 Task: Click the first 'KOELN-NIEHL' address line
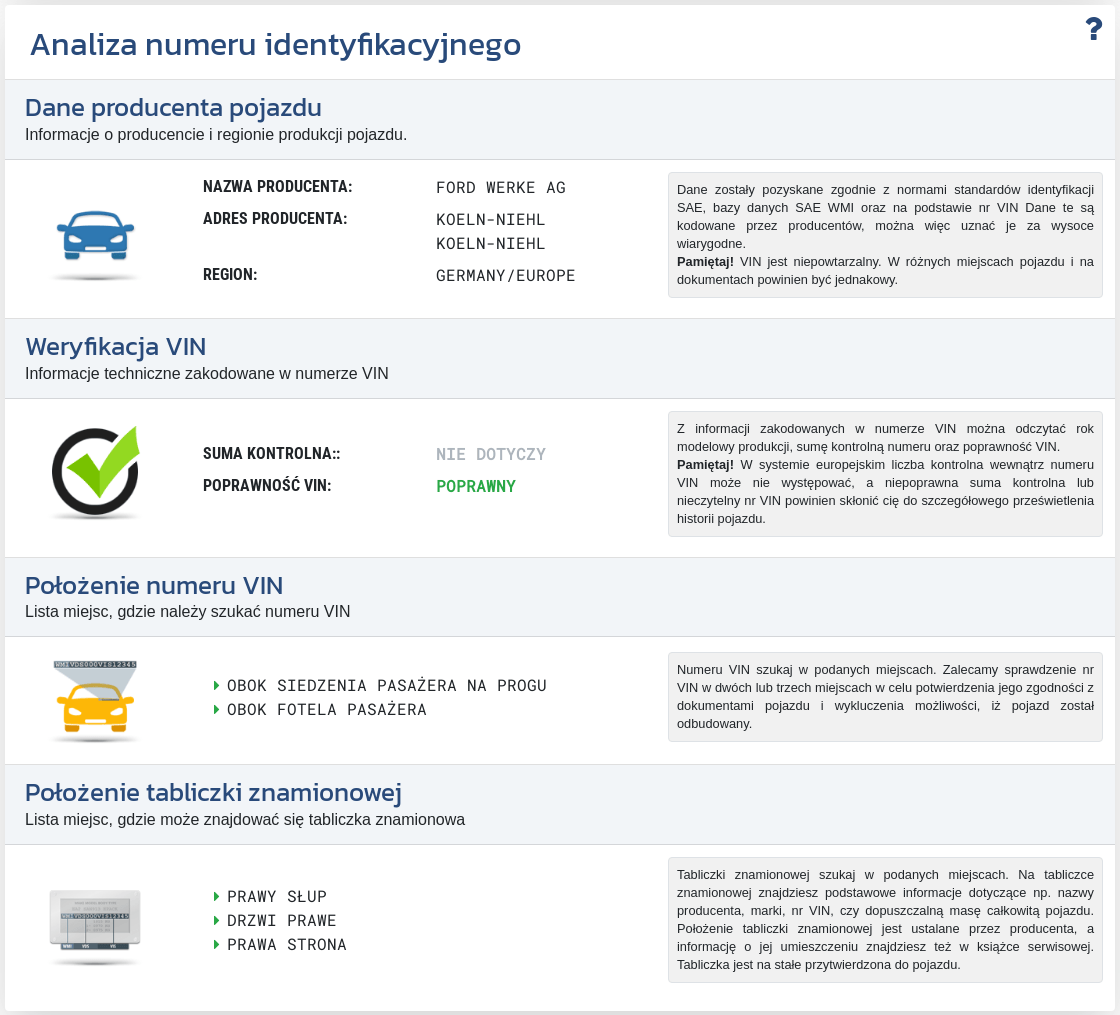click(491, 220)
